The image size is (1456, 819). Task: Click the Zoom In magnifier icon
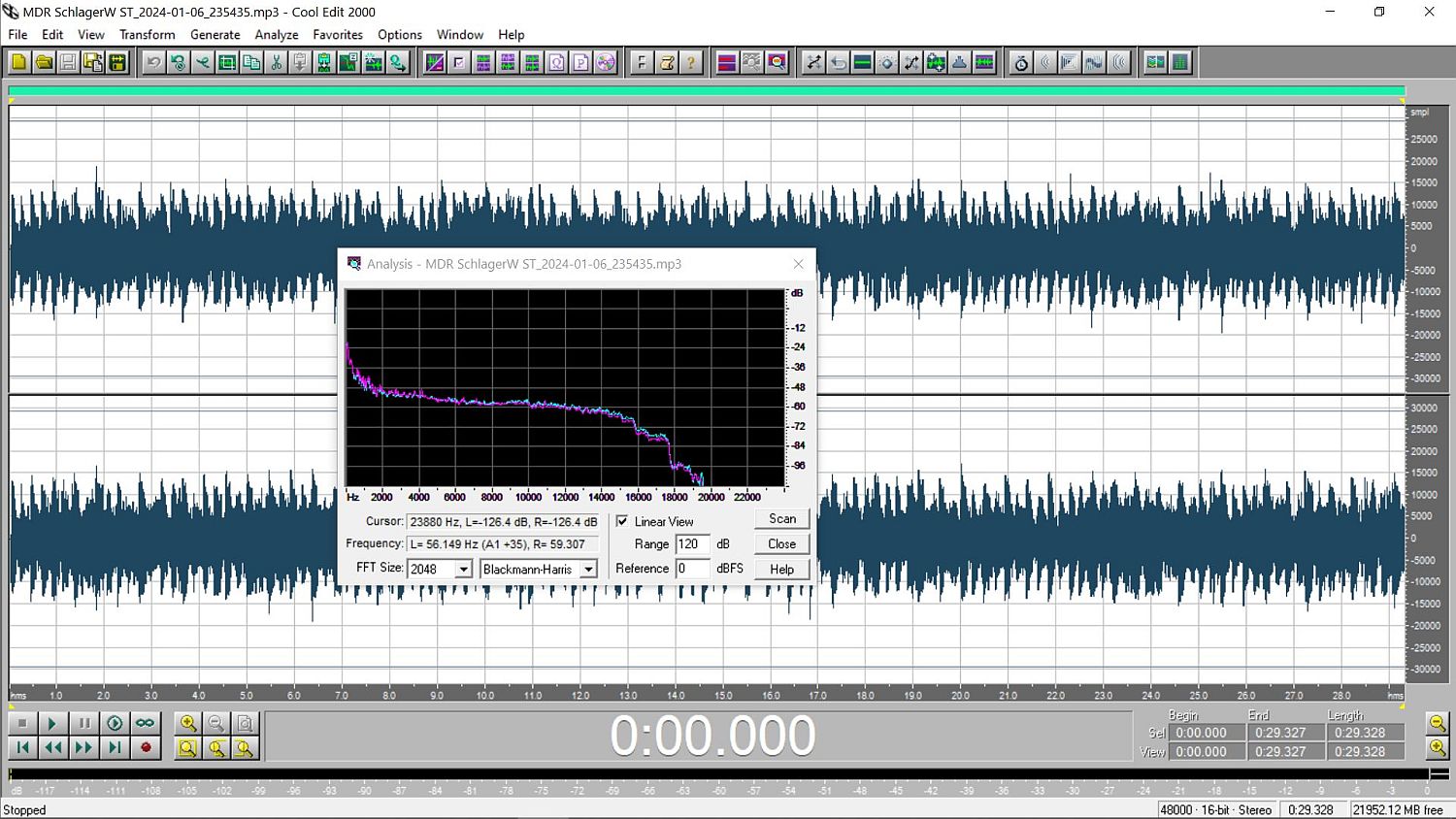pyautogui.click(x=187, y=723)
